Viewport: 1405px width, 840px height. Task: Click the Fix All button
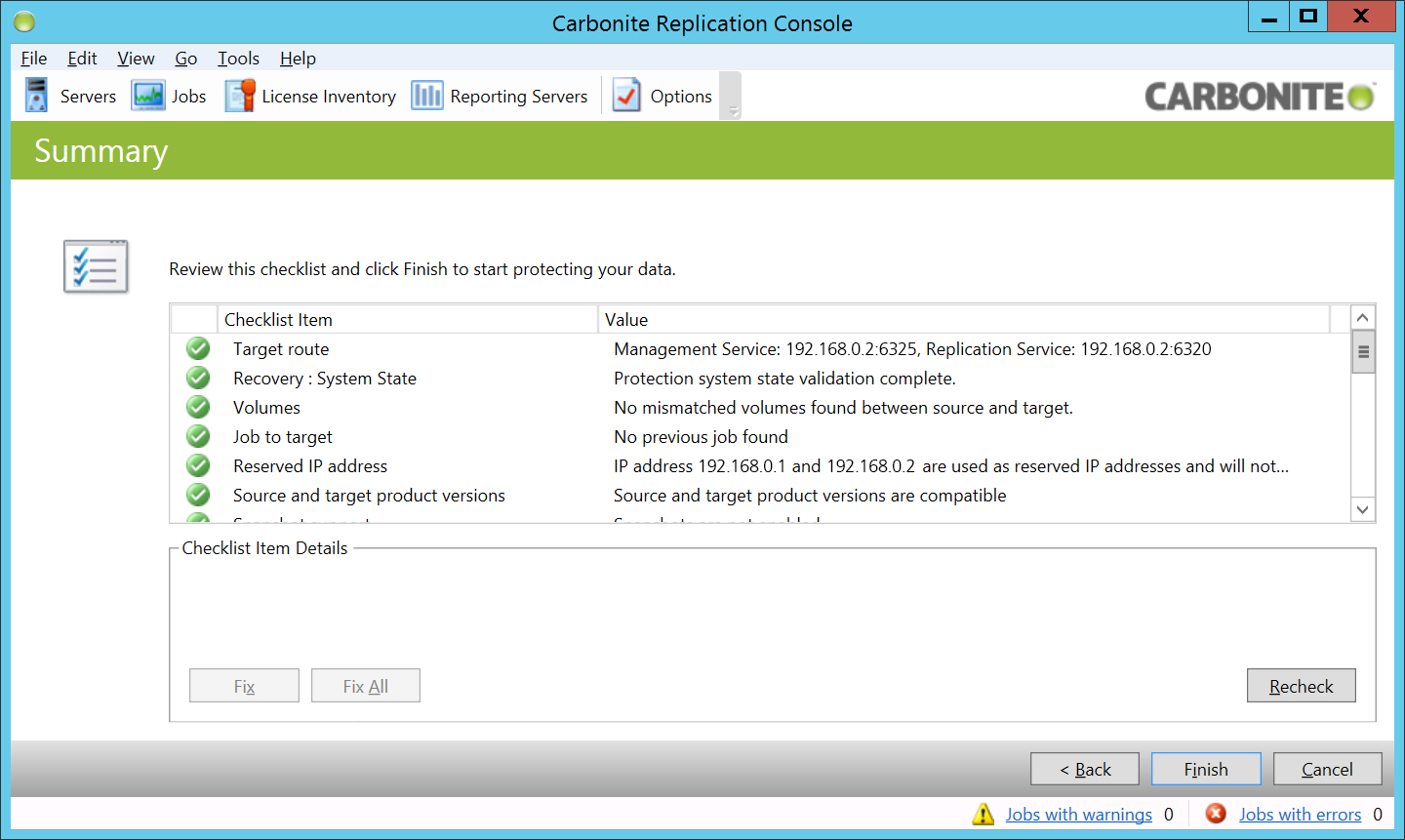click(x=366, y=686)
